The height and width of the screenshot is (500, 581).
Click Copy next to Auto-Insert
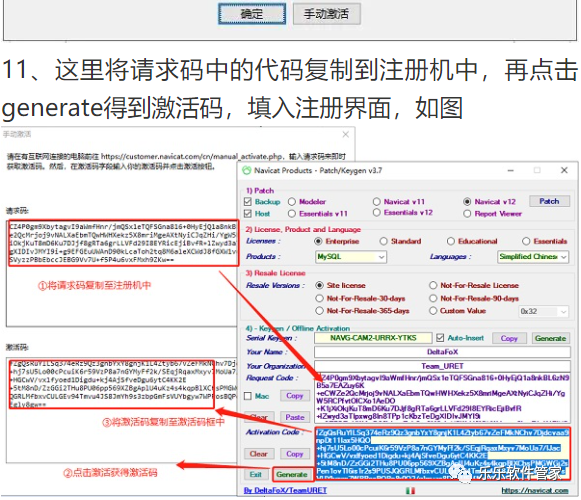coord(509,338)
